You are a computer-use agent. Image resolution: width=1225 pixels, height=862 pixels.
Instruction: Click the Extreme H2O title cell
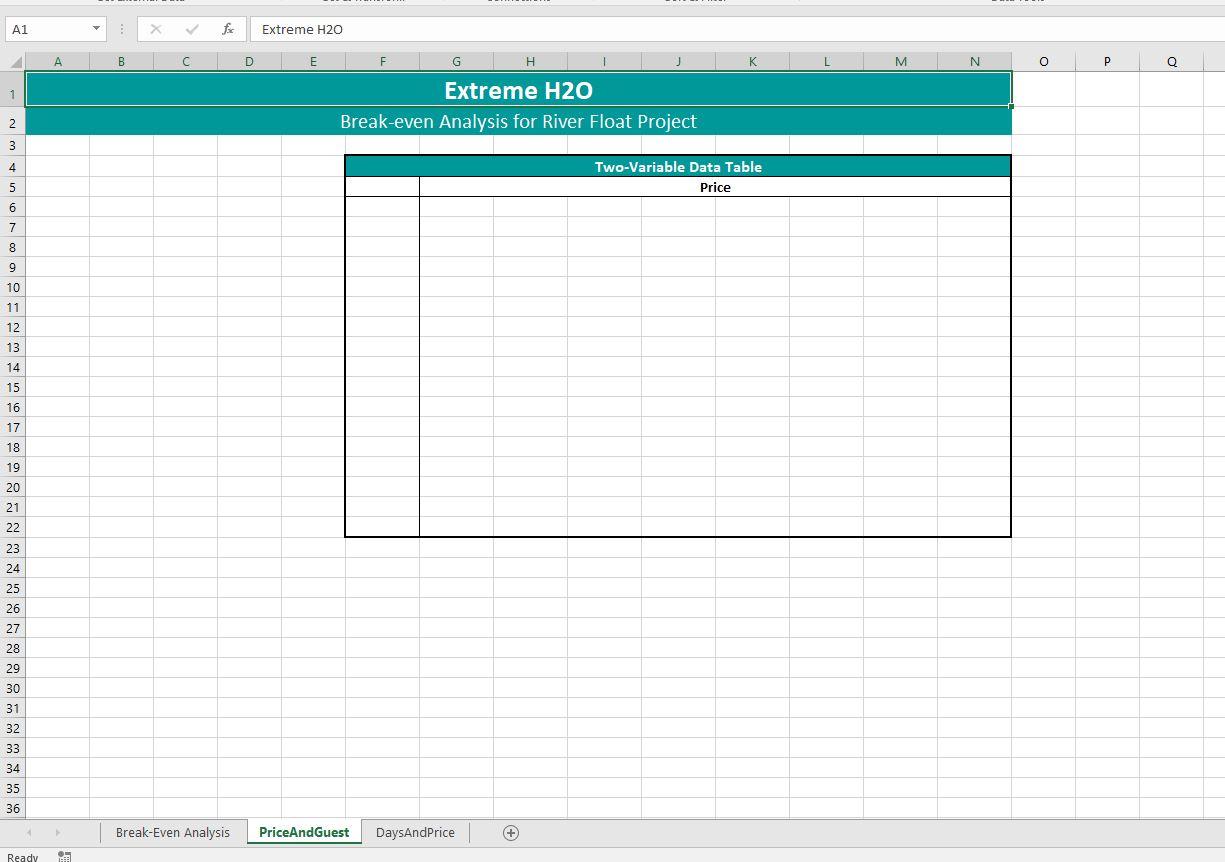coord(518,90)
